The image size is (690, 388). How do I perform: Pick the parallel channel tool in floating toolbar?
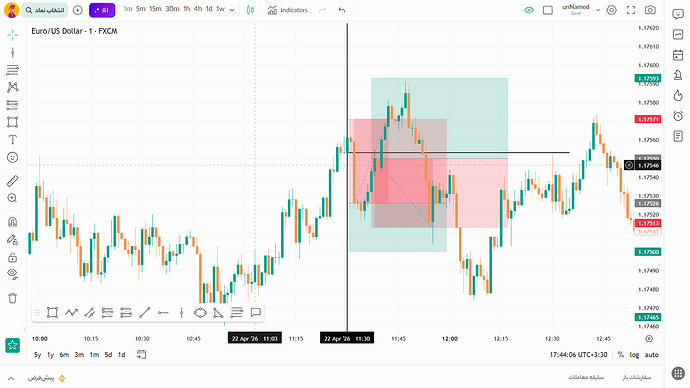coord(89,313)
